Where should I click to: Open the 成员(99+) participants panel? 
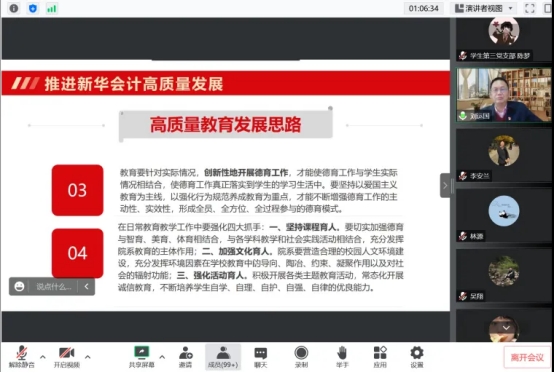[x=223, y=357]
